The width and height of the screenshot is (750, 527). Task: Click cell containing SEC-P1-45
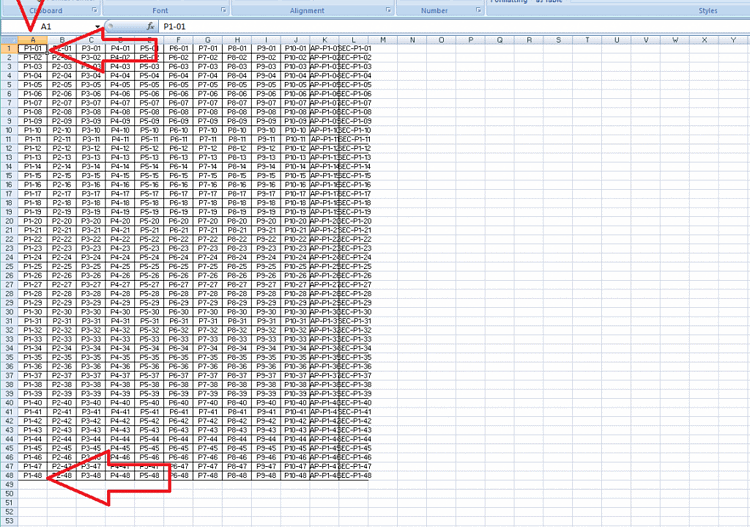point(353,448)
